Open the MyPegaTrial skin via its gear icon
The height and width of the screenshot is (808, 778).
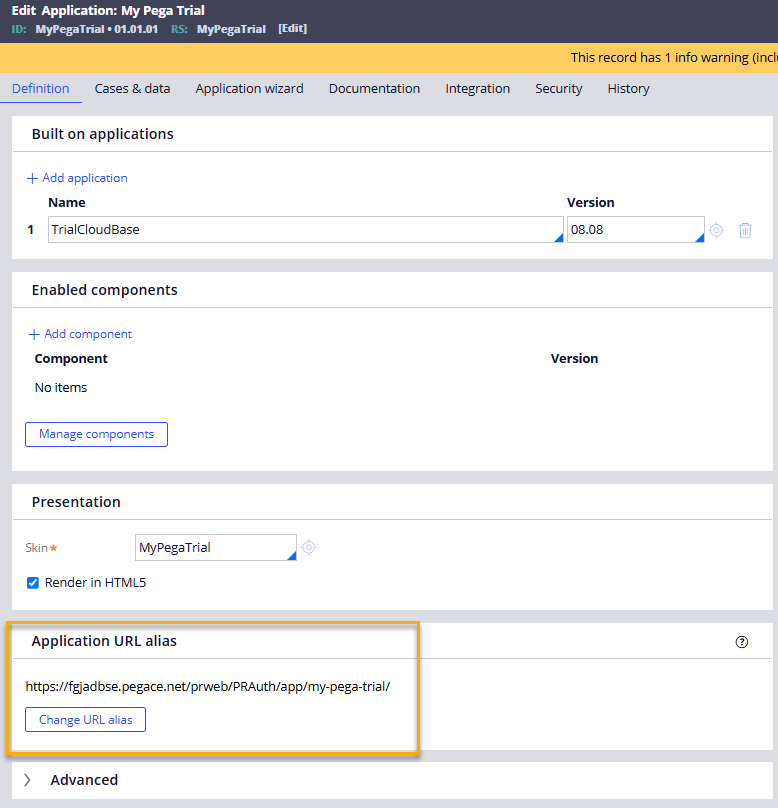point(308,547)
